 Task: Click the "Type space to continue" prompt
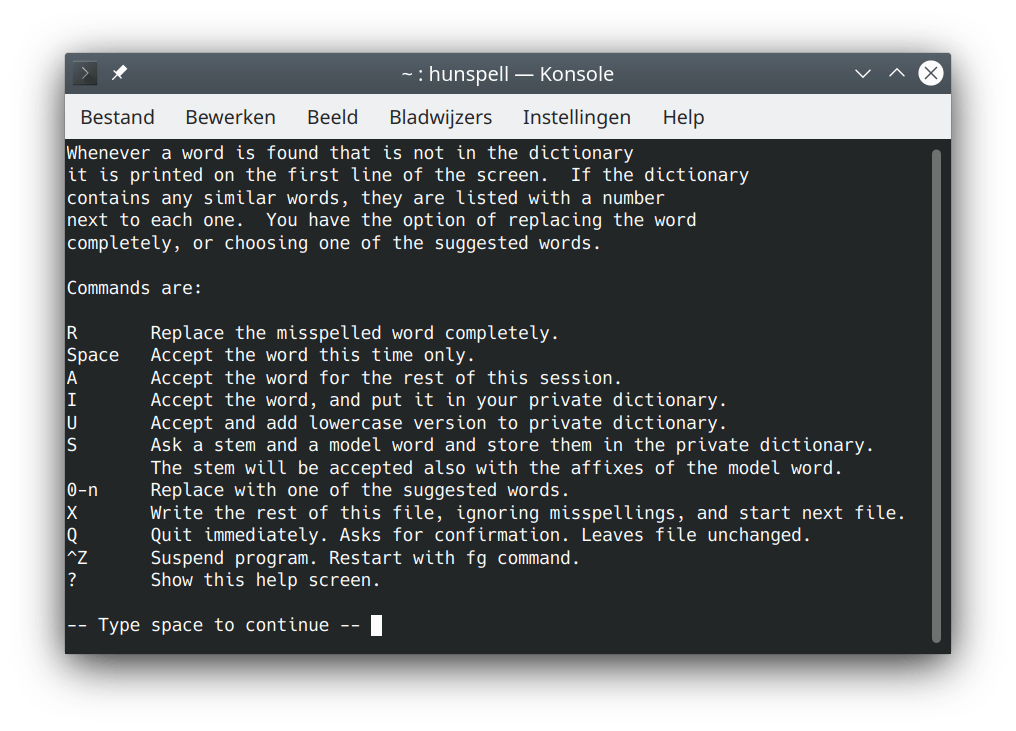click(212, 626)
